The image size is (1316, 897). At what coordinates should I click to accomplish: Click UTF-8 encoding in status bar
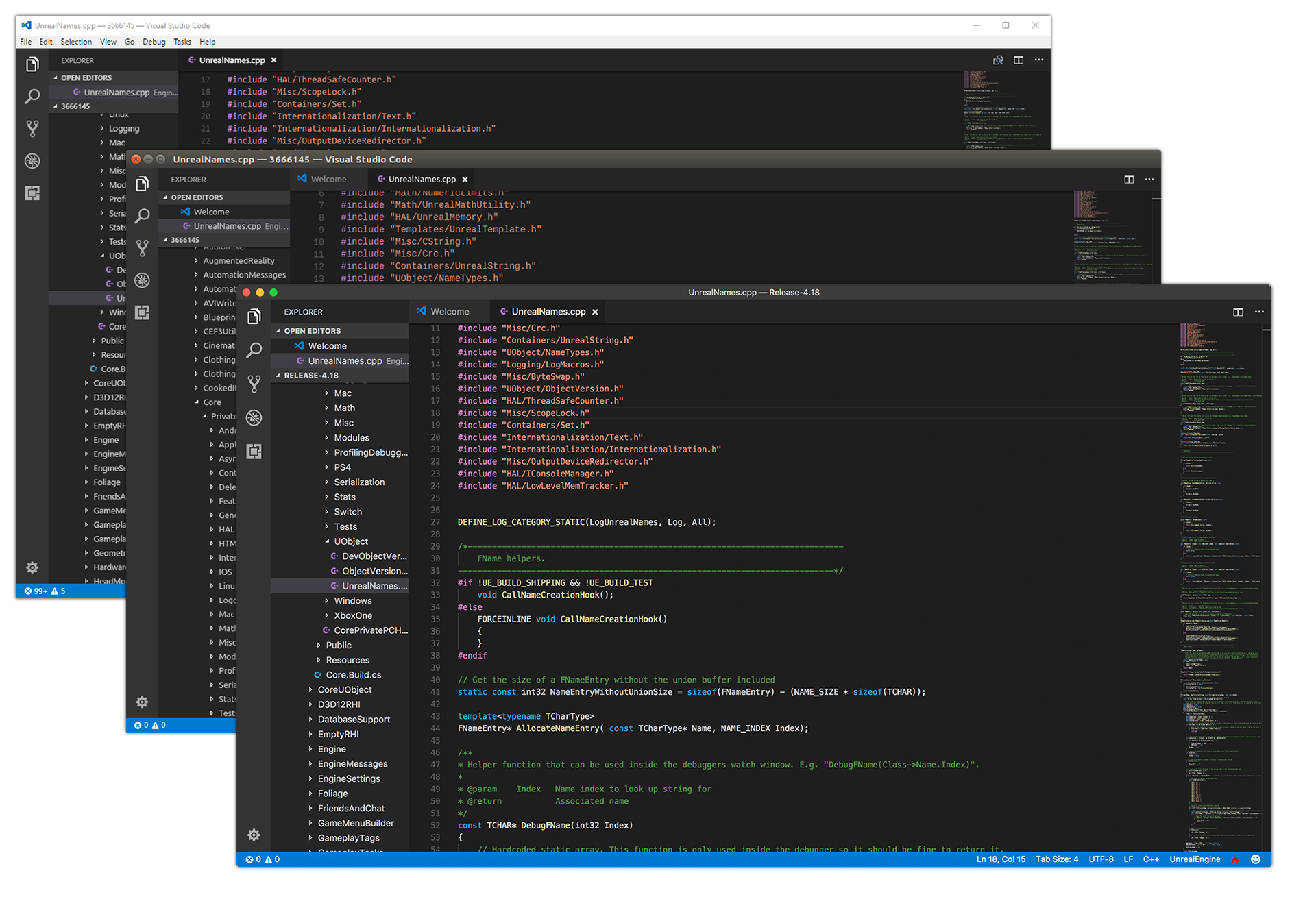pos(1101,859)
